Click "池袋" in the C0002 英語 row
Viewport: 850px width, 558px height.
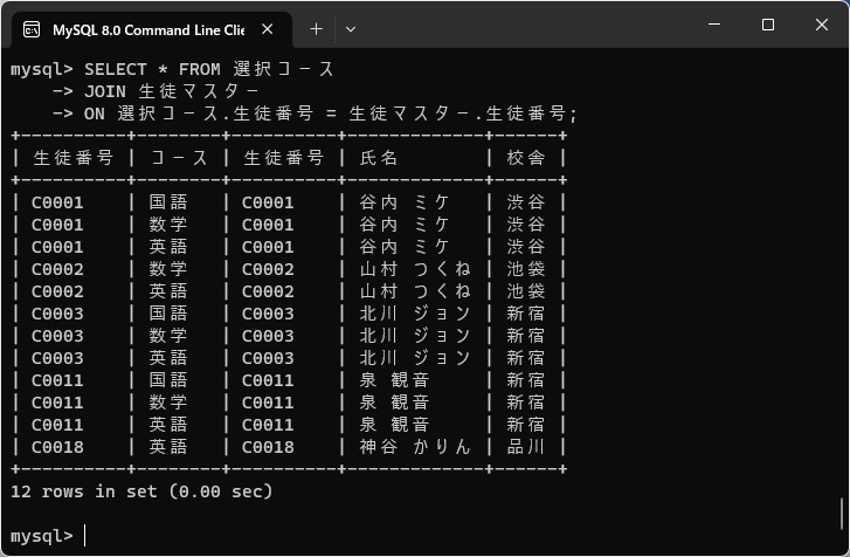pos(526,291)
